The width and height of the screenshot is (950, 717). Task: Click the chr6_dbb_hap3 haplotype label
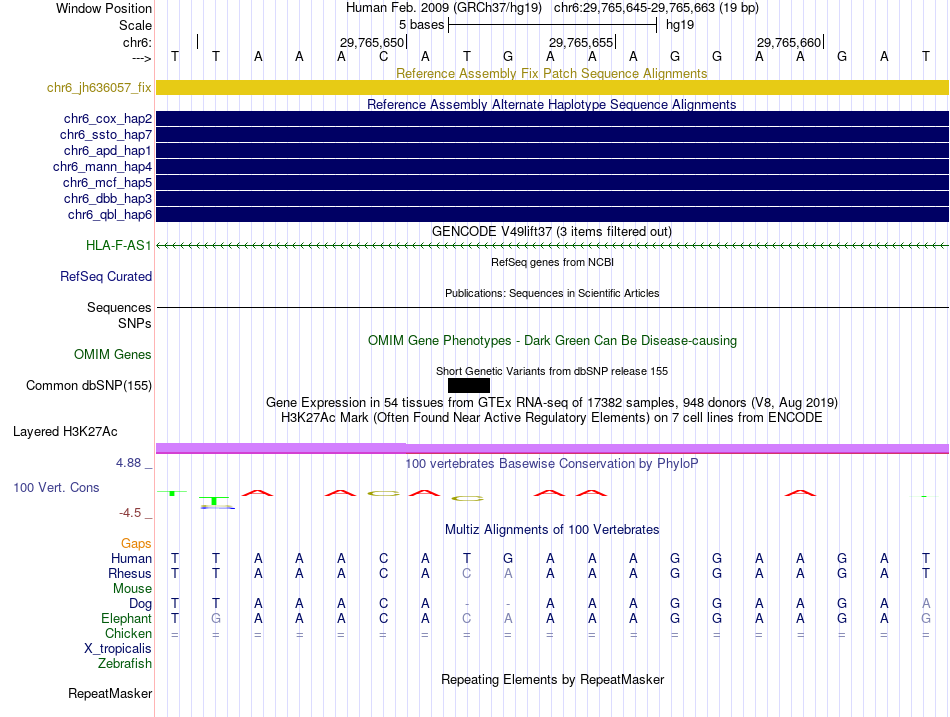108,198
